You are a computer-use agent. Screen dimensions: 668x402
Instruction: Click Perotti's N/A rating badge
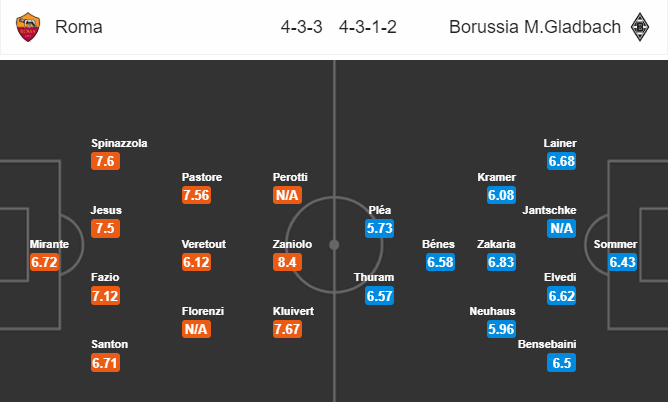(287, 195)
